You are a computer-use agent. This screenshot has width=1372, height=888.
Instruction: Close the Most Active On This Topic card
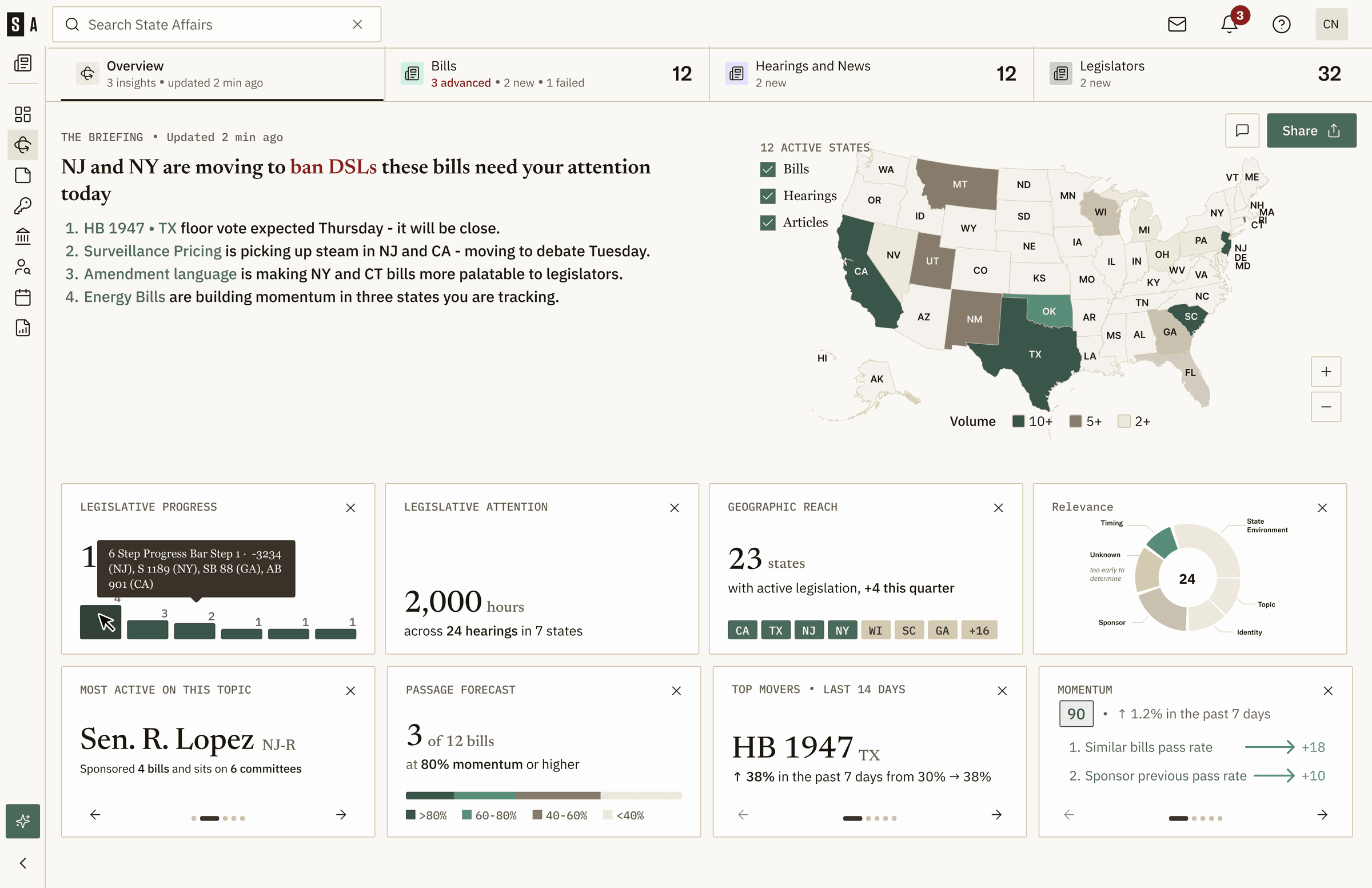(x=350, y=691)
